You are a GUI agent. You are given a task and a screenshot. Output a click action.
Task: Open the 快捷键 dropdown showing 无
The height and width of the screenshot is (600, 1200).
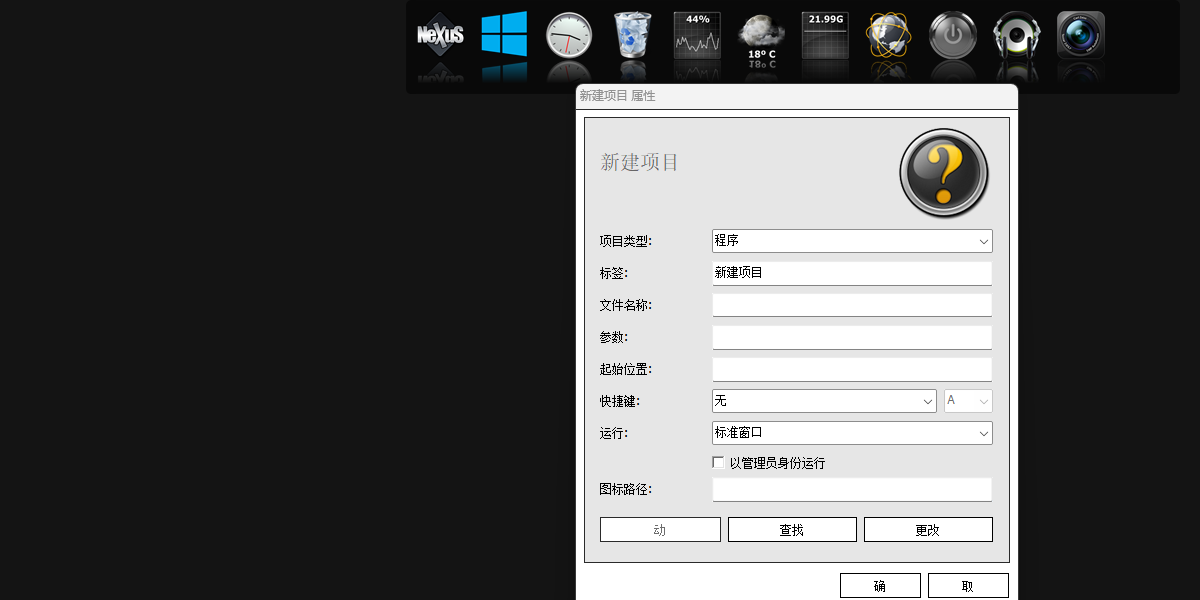click(x=824, y=401)
